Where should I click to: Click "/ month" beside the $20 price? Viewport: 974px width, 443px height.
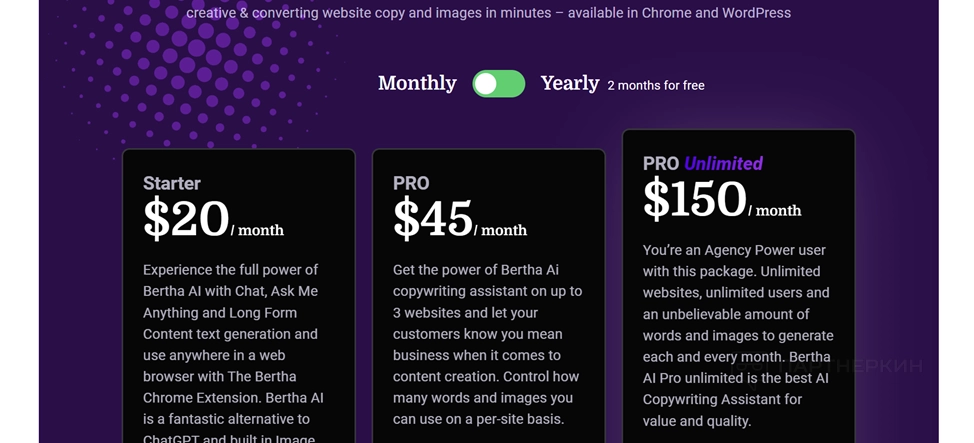(258, 230)
